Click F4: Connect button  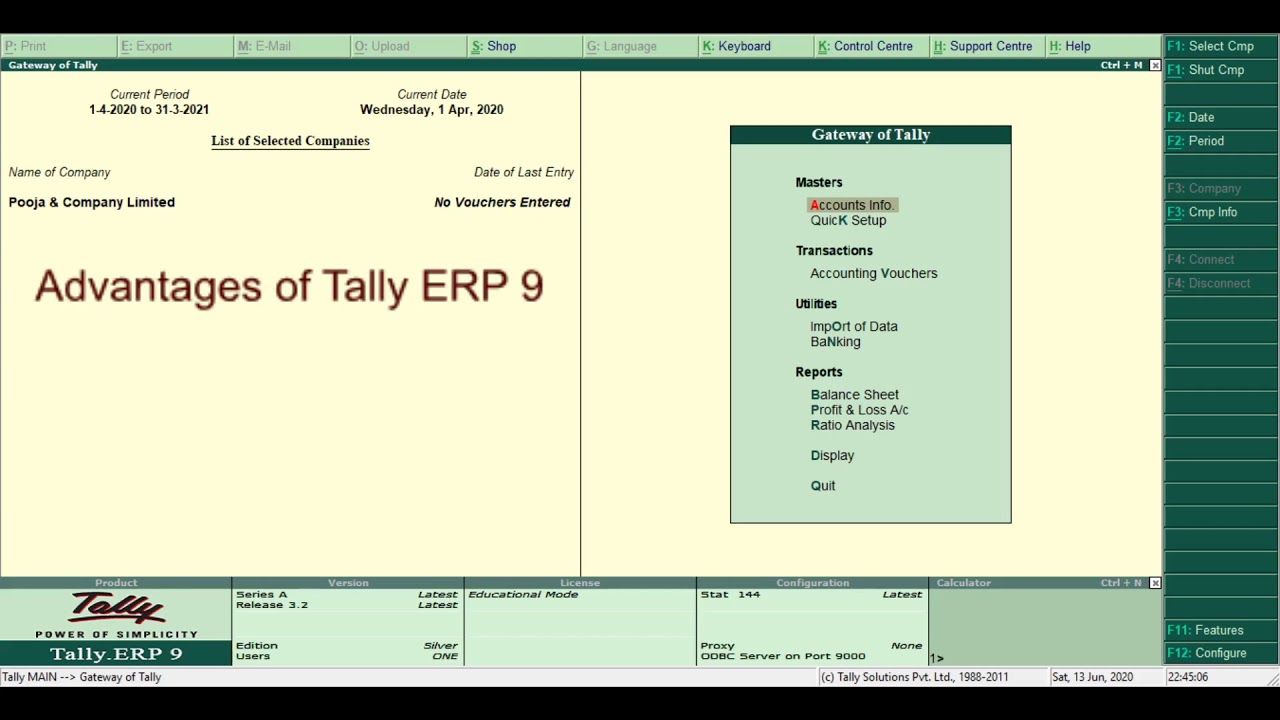[x=1221, y=259]
